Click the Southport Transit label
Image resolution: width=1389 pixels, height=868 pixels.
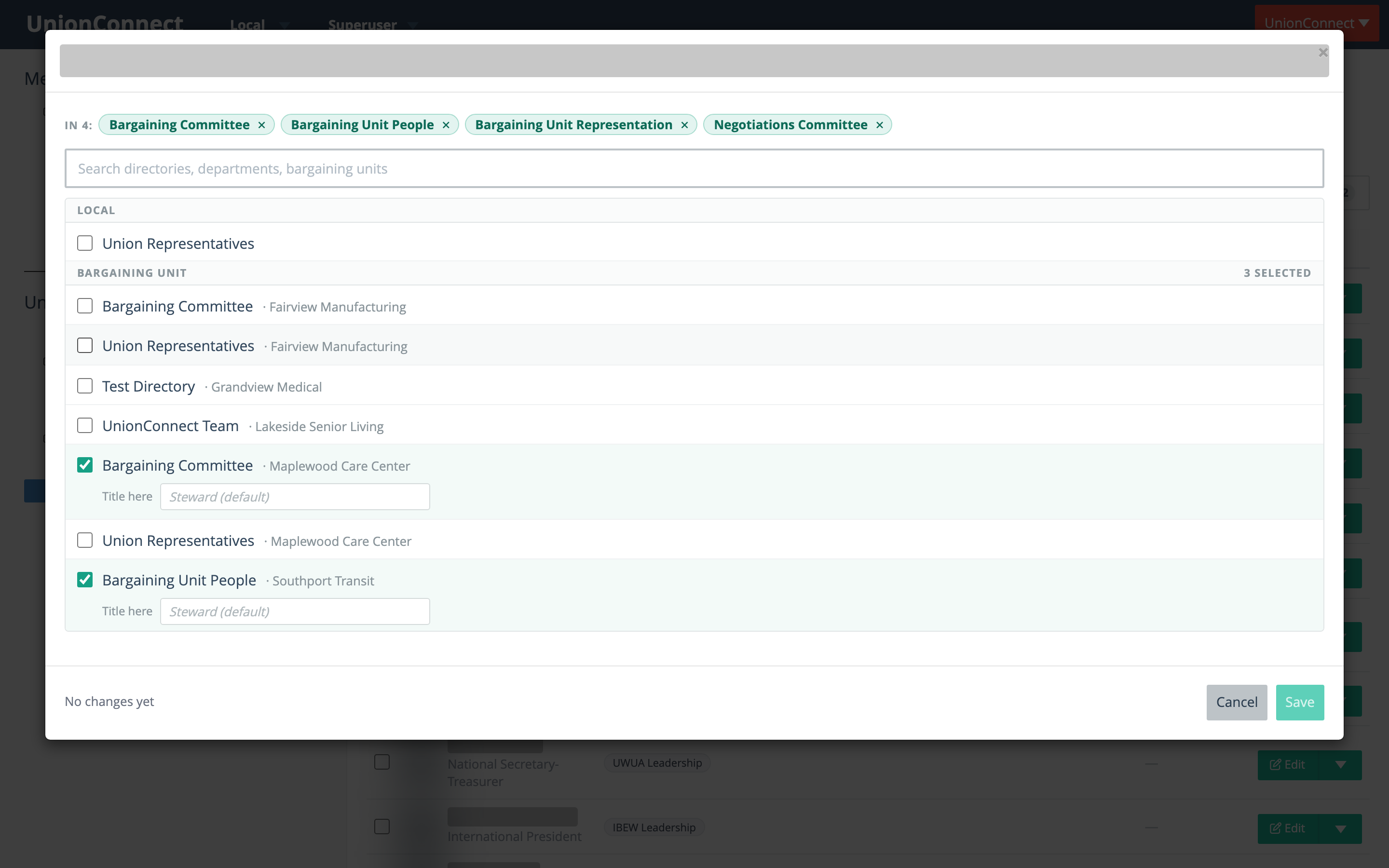pyautogui.click(x=323, y=581)
